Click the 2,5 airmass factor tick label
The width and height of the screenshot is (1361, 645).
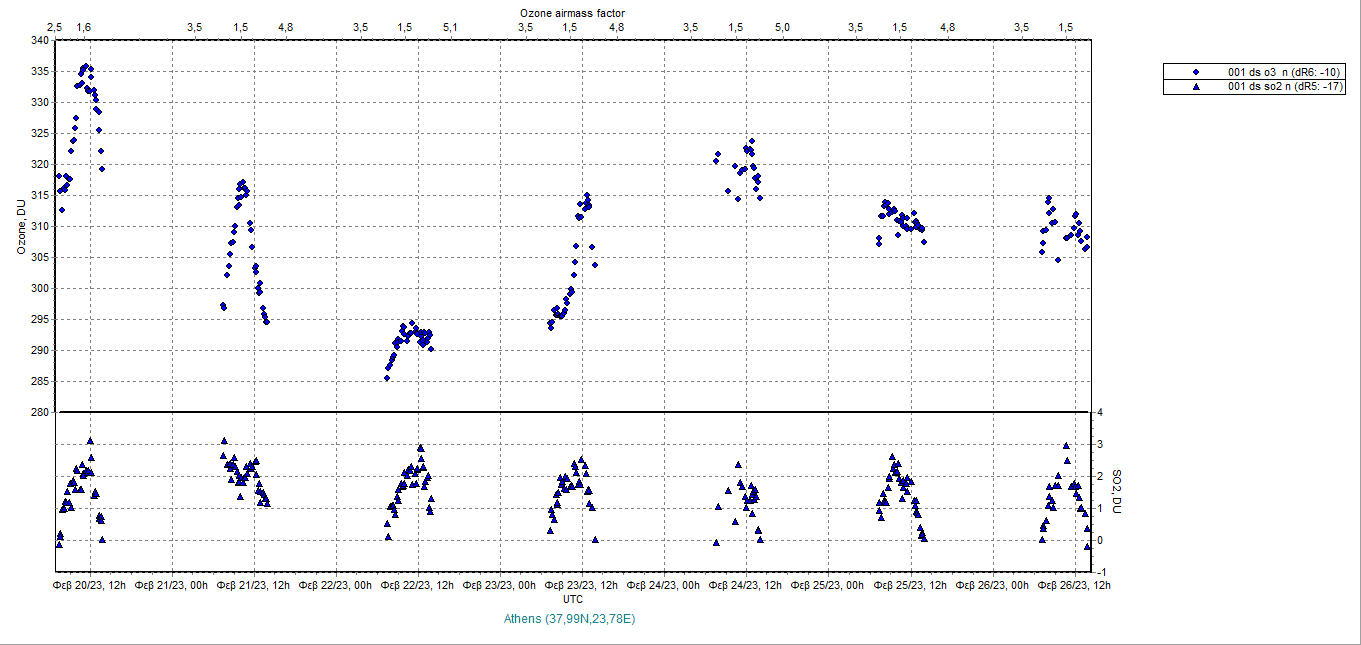(x=55, y=27)
